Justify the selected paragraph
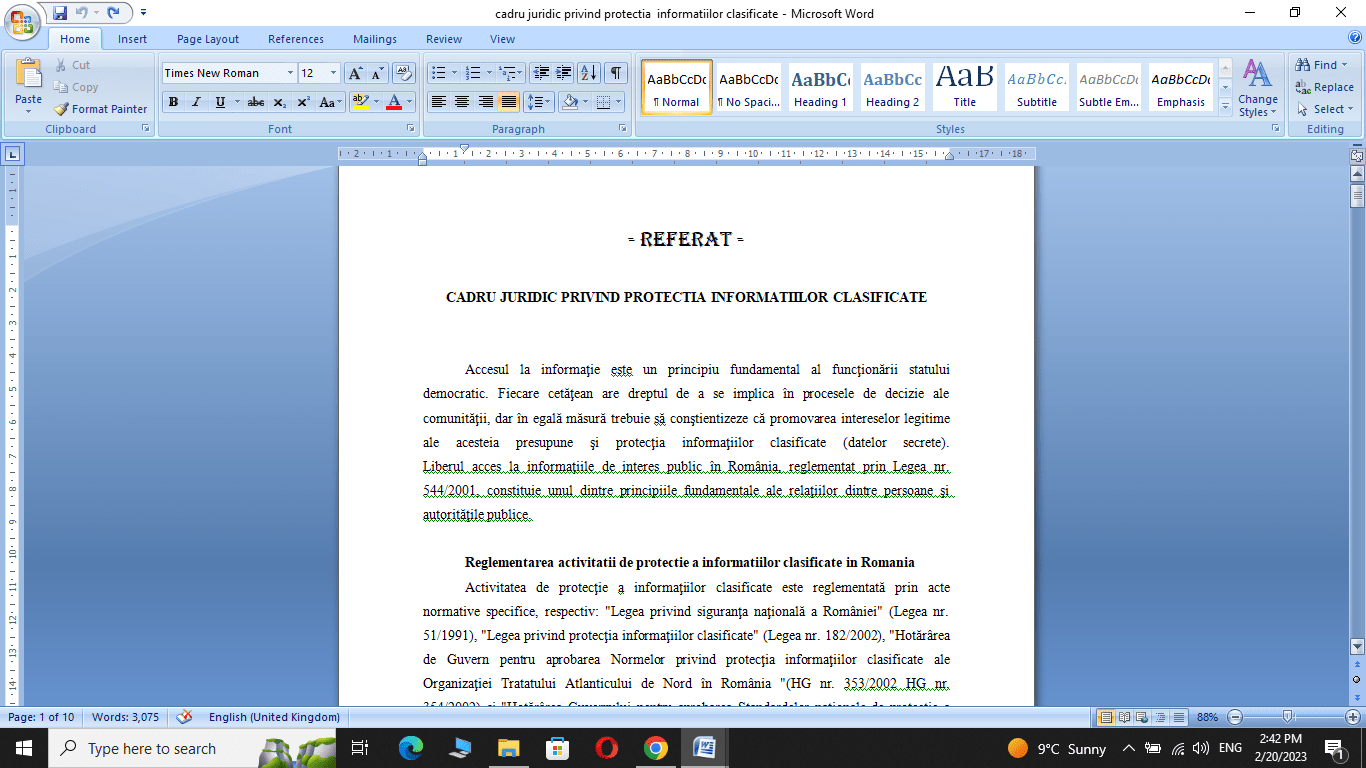Viewport: 1366px width, 768px height. (508, 102)
